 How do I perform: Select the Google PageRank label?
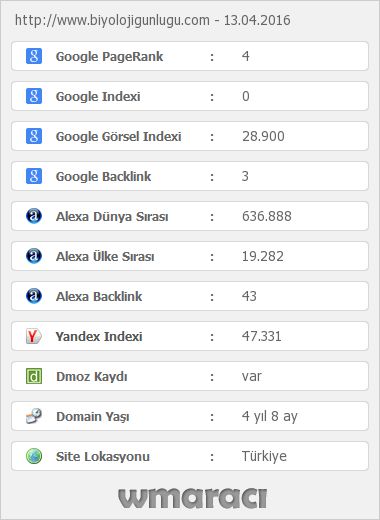click(x=109, y=57)
